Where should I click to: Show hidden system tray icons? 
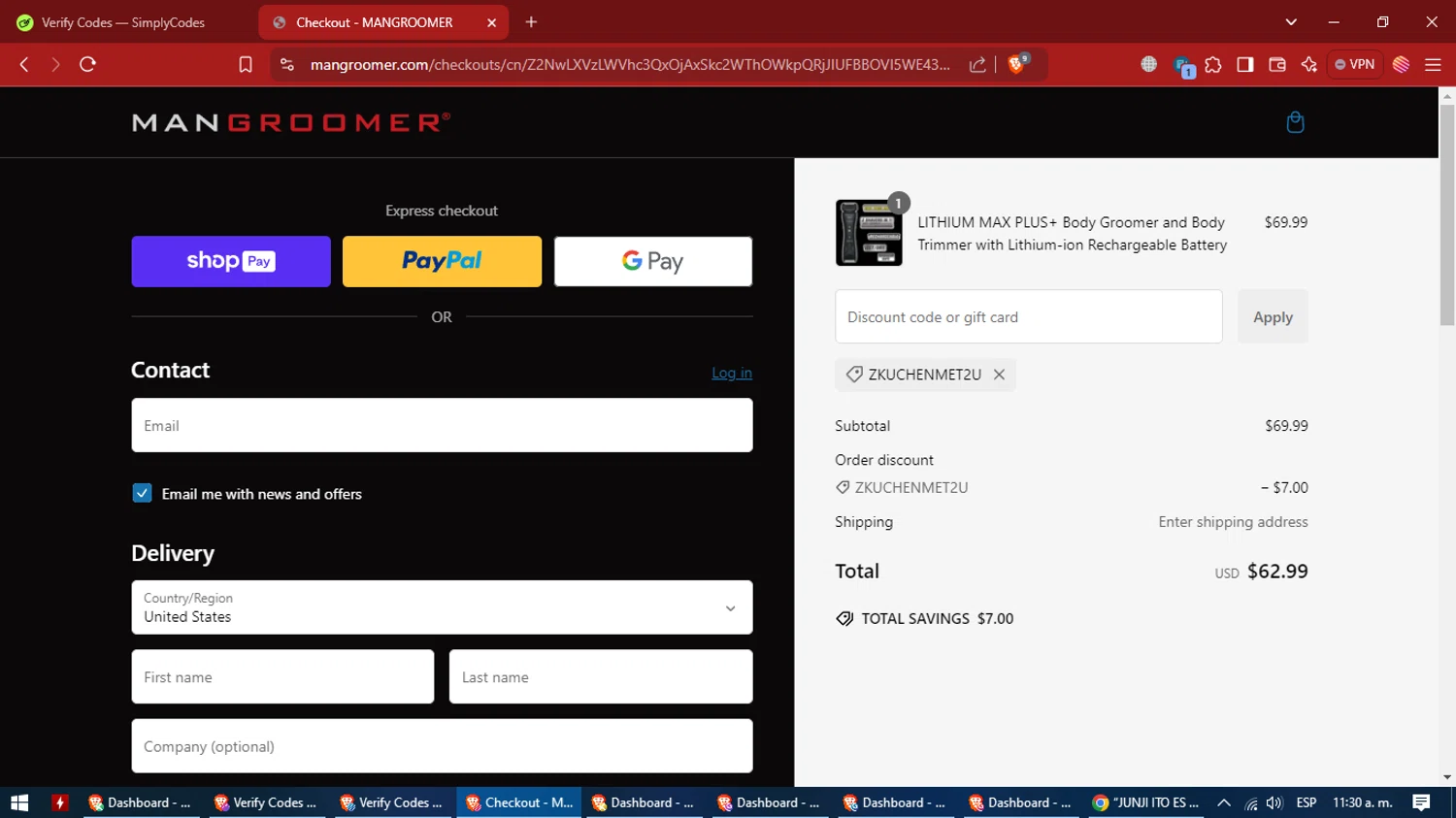1224,802
